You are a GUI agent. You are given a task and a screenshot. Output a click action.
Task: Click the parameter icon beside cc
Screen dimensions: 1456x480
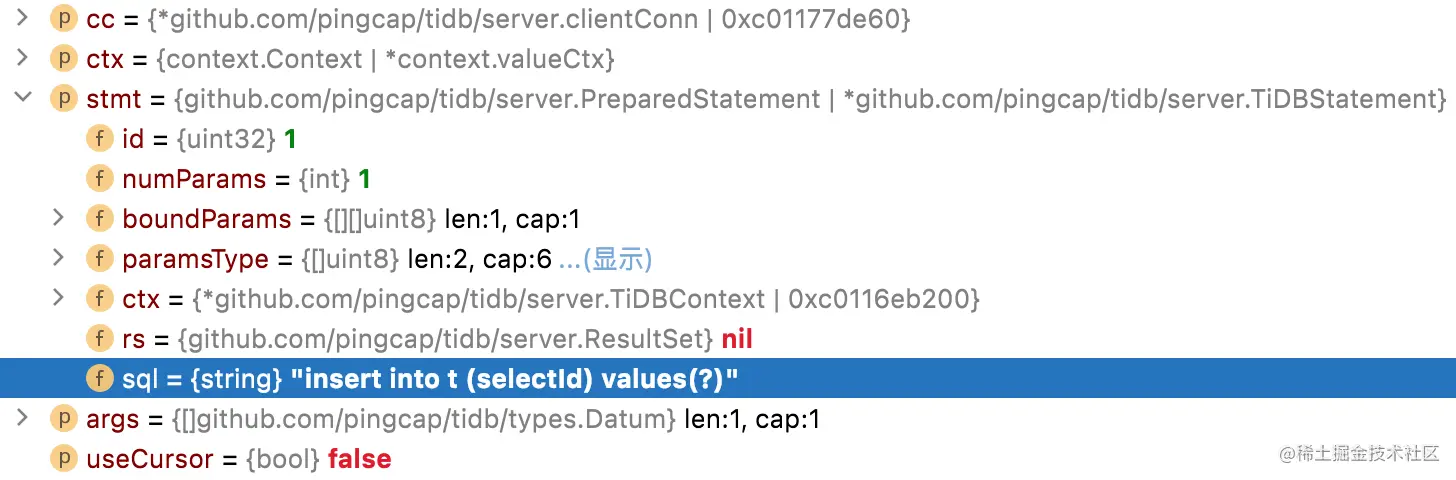pos(63,18)
